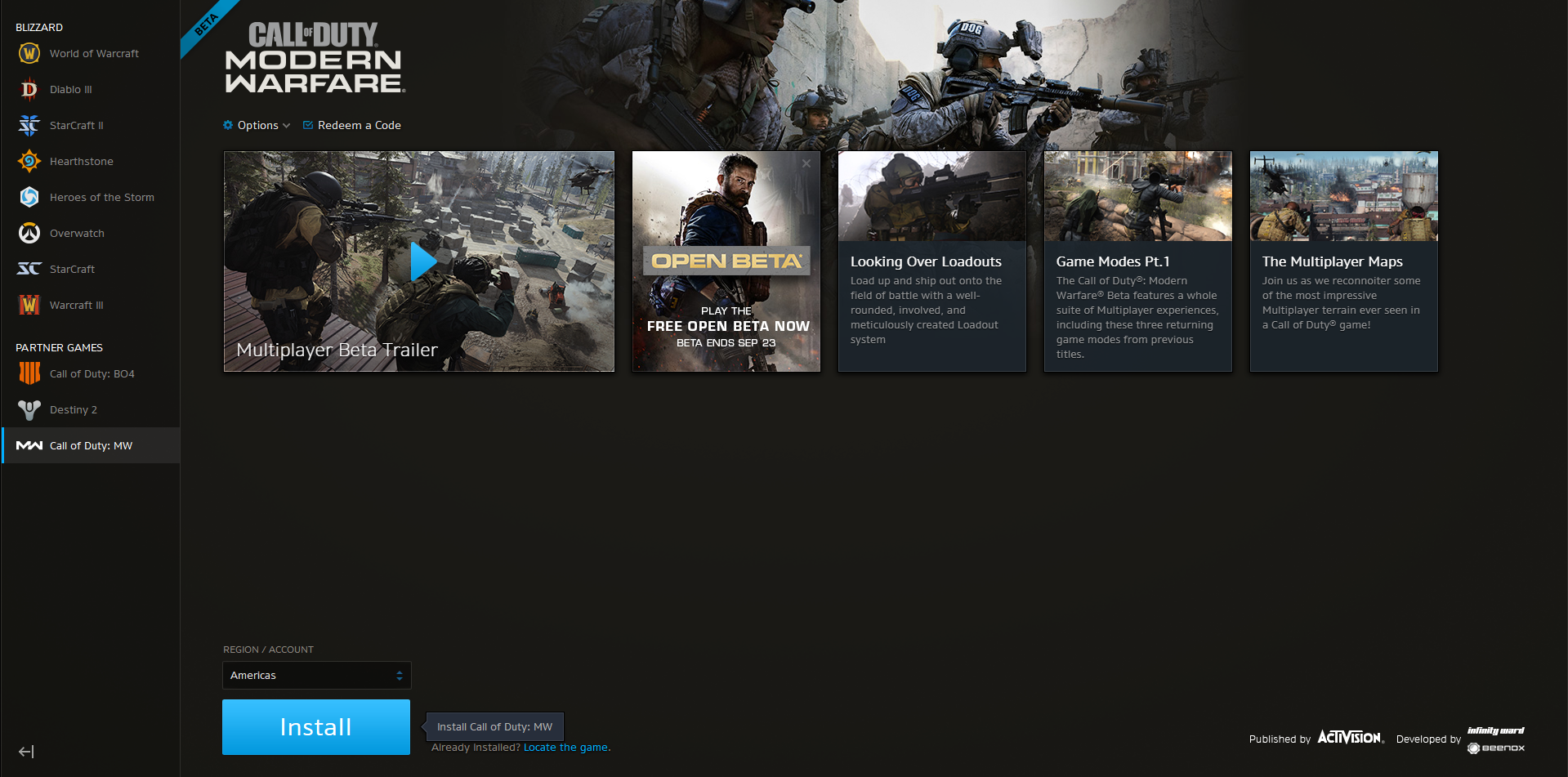
Task: Select Hearthstone label in list
Action: 82,161
